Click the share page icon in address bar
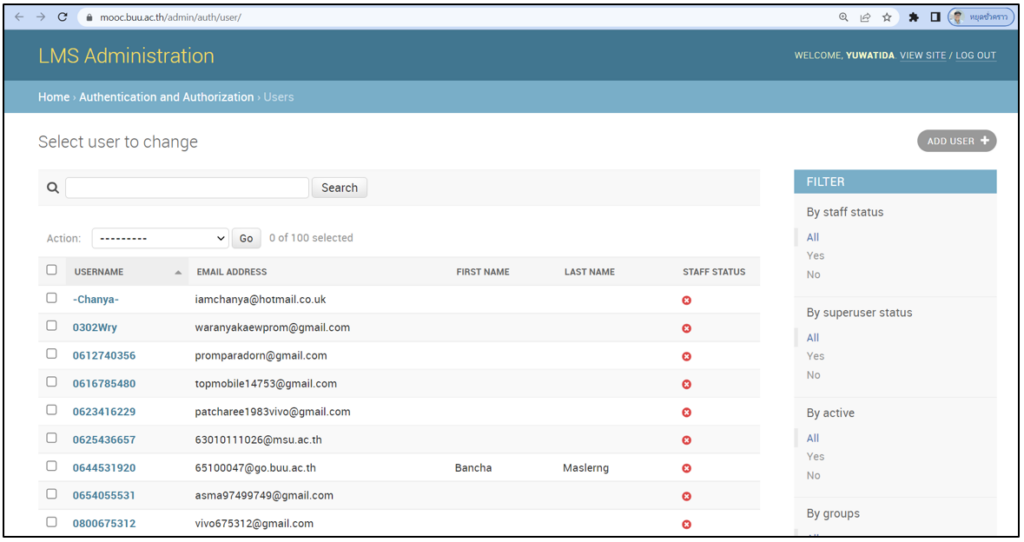Image resolution: width=1024 pixels, height=542 pixels. click(865, 17)
